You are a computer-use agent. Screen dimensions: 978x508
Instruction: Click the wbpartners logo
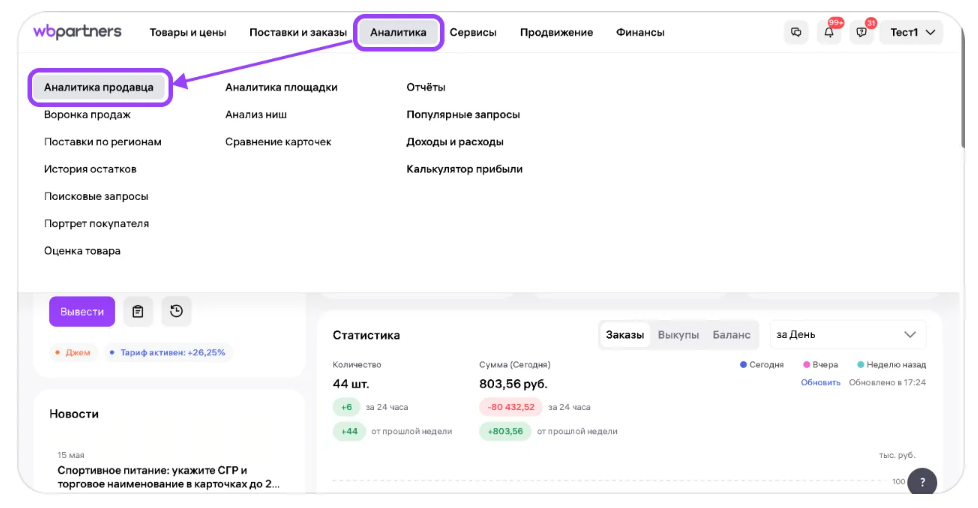pyautogui.click(x=77, y=31)
